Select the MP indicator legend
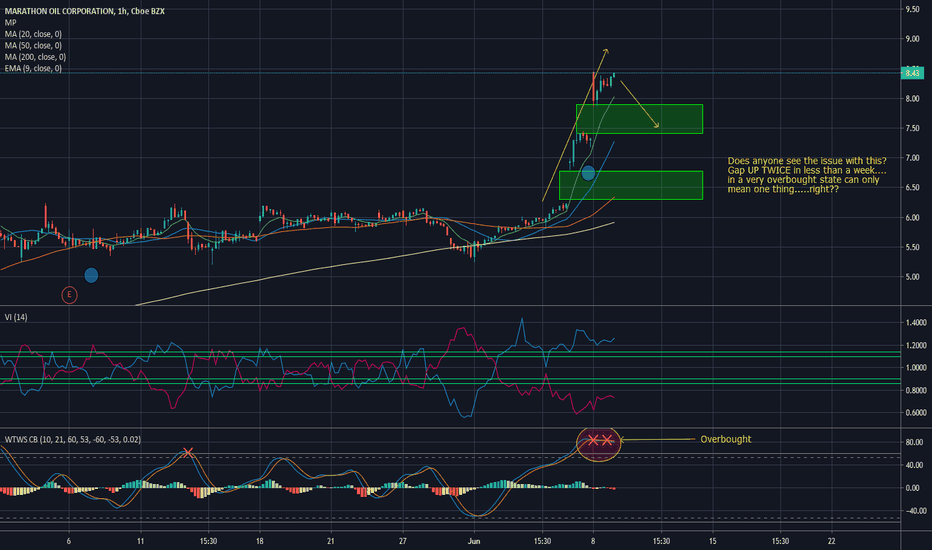The height and width of the screenshot is (550, 932). [x=11, y=23]
